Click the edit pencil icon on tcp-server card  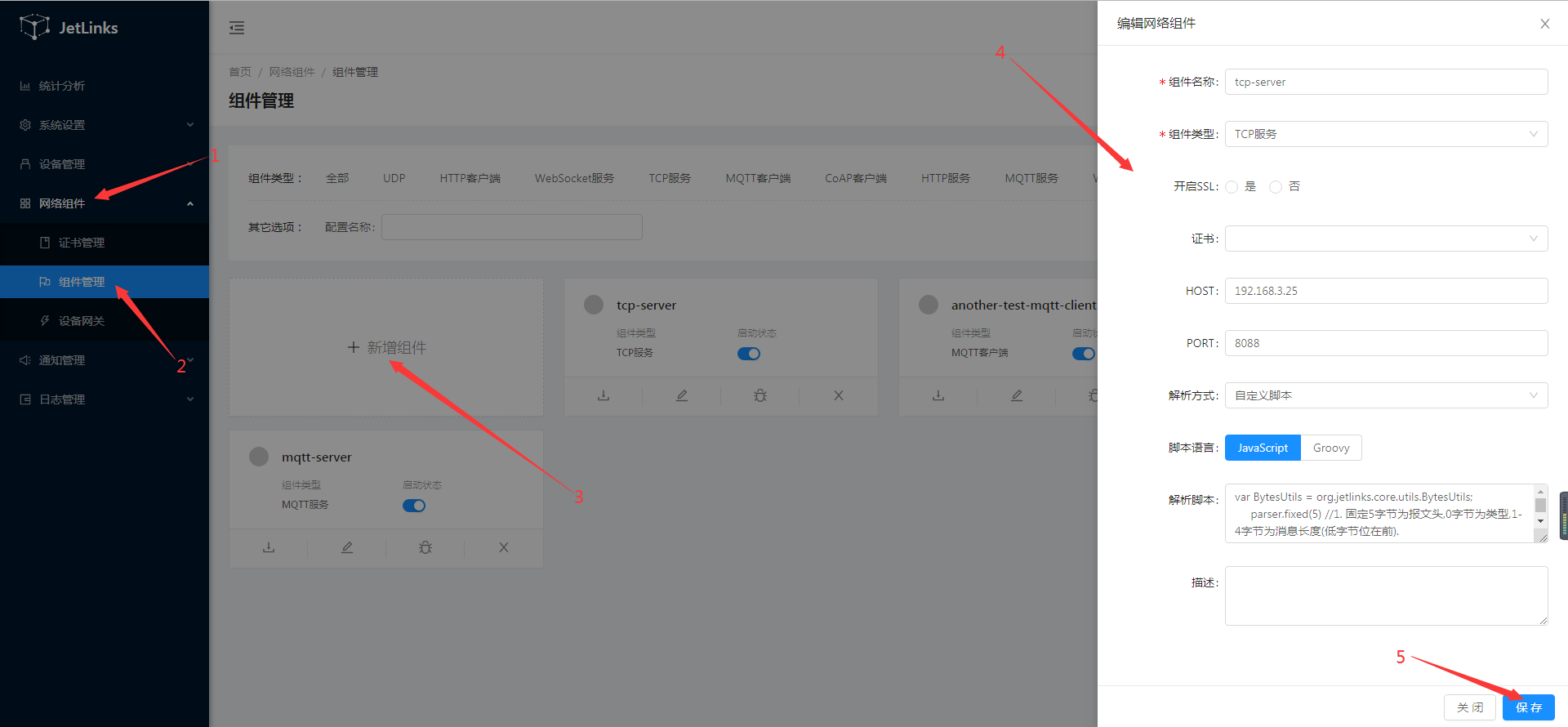pyautogui.click(x=682, y=395)
